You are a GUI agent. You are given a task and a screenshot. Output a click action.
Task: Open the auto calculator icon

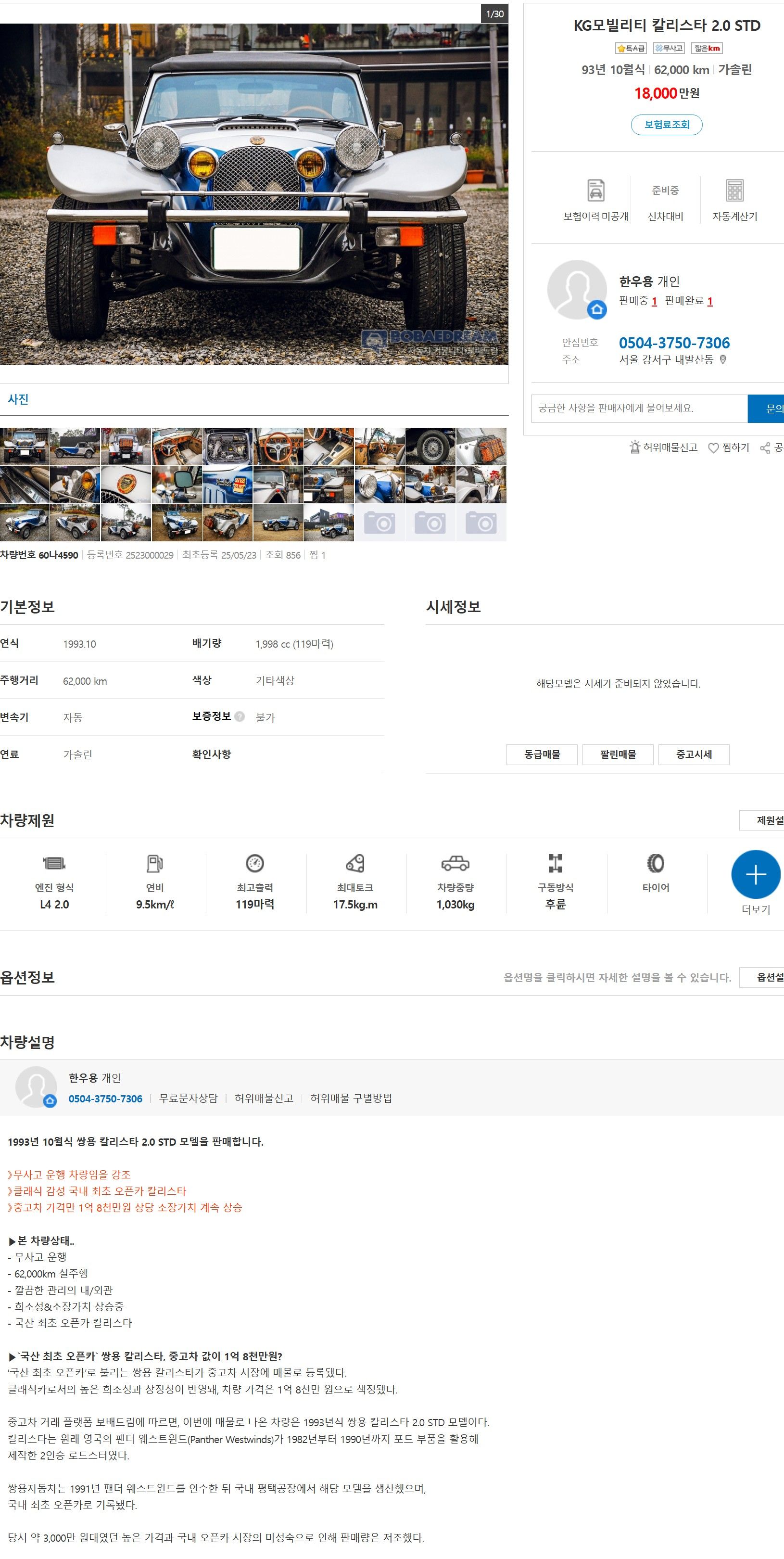coord(734,190)
